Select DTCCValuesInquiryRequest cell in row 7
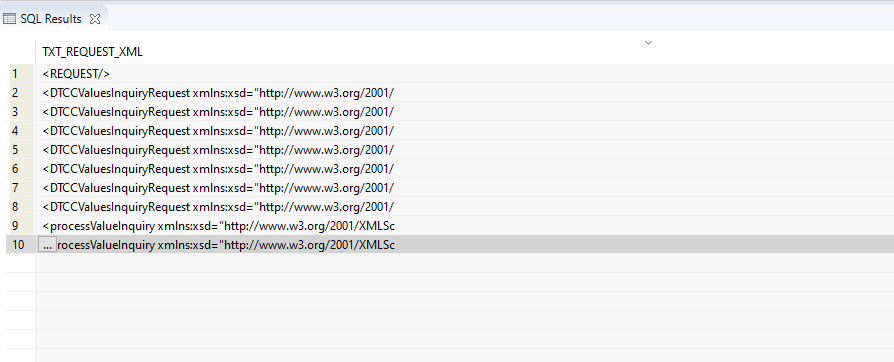 [465, 188]
